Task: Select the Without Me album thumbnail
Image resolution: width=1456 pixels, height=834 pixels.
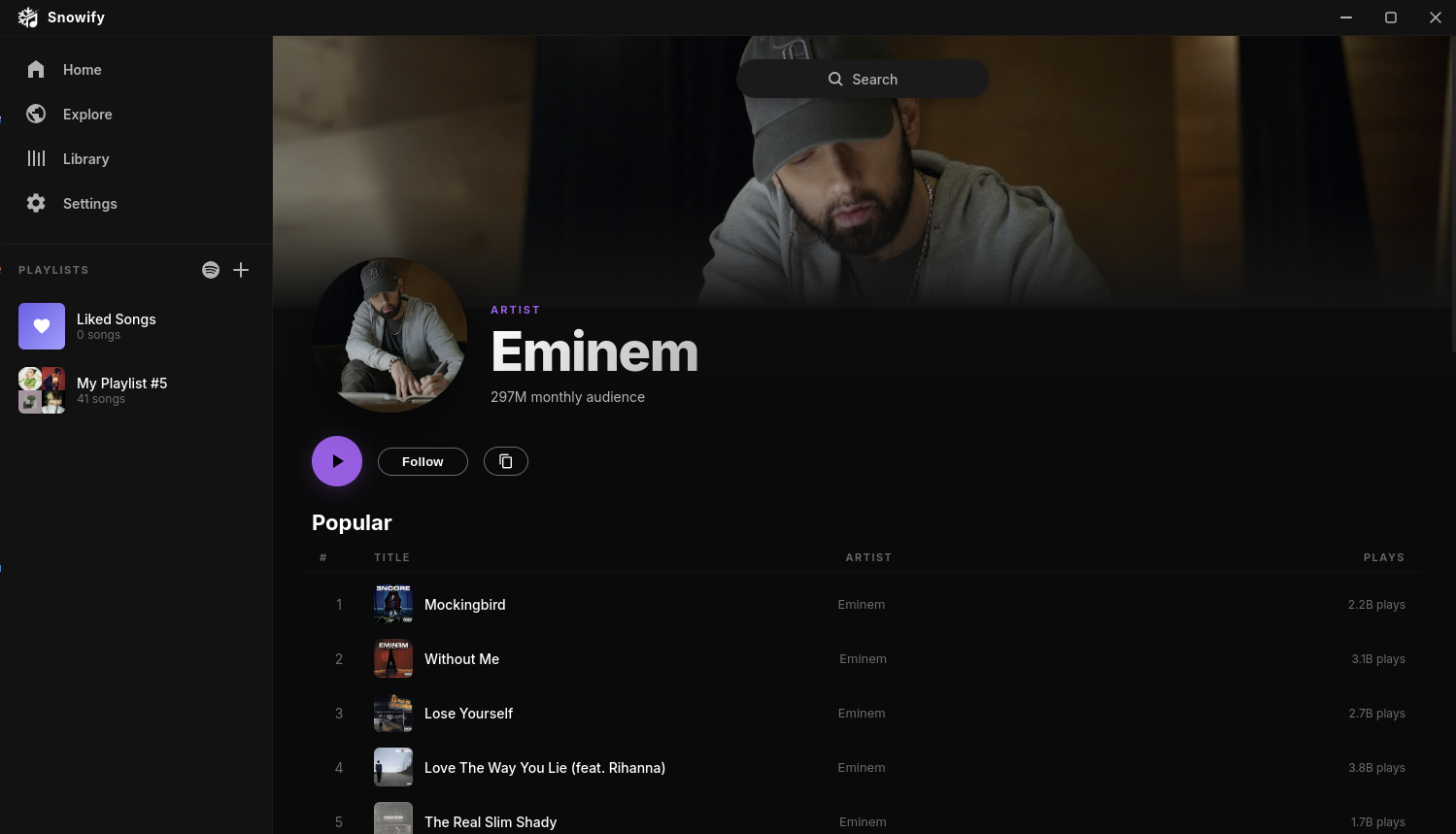Action: click(x=393, y=658)
